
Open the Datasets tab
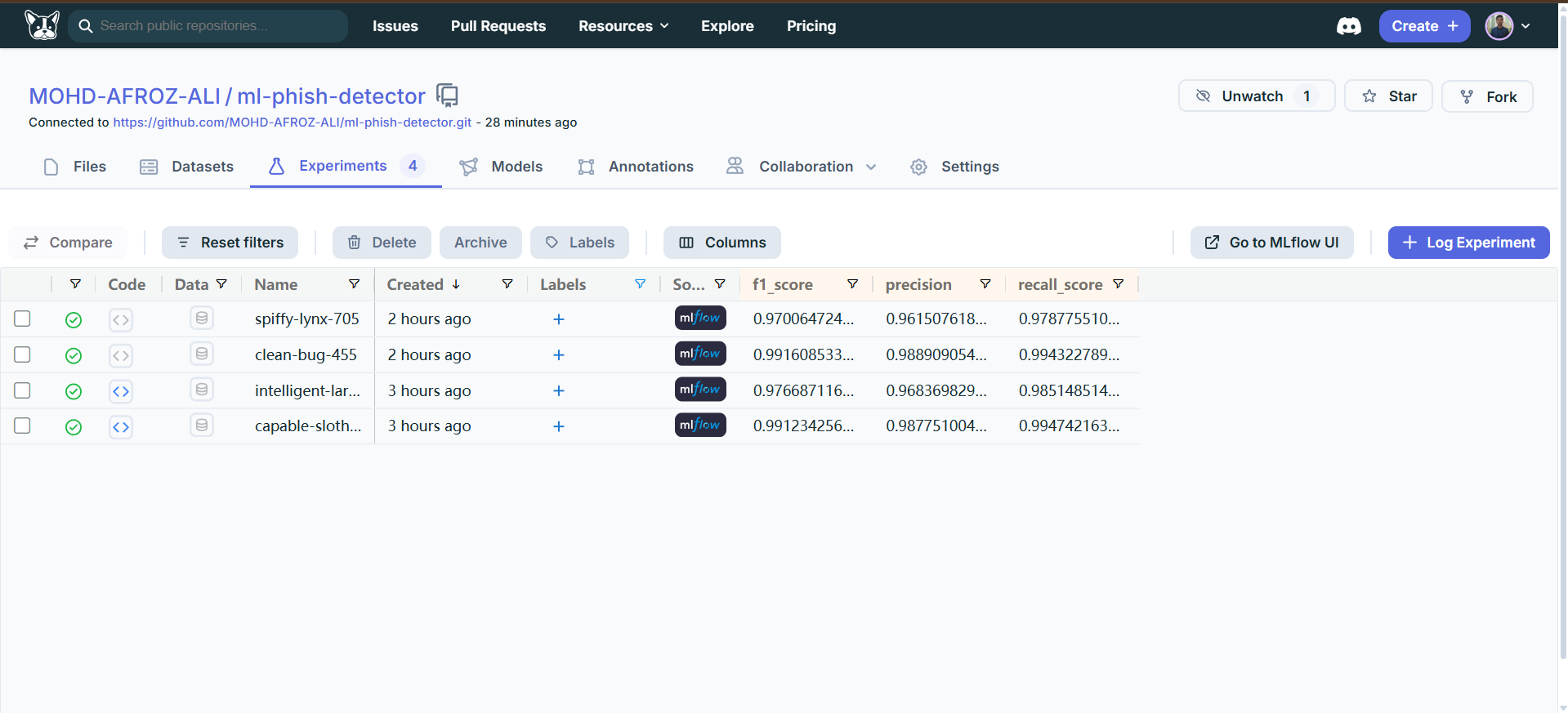[187, 167]
